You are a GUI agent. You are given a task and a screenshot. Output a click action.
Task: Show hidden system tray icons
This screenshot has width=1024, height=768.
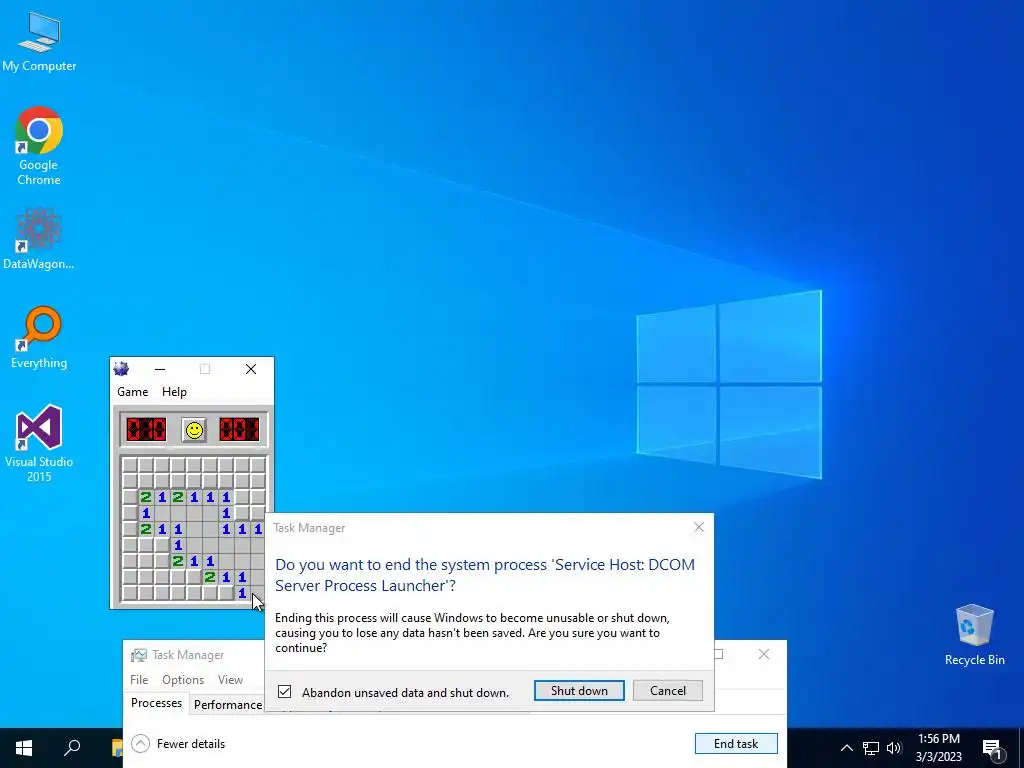[846, 748]
